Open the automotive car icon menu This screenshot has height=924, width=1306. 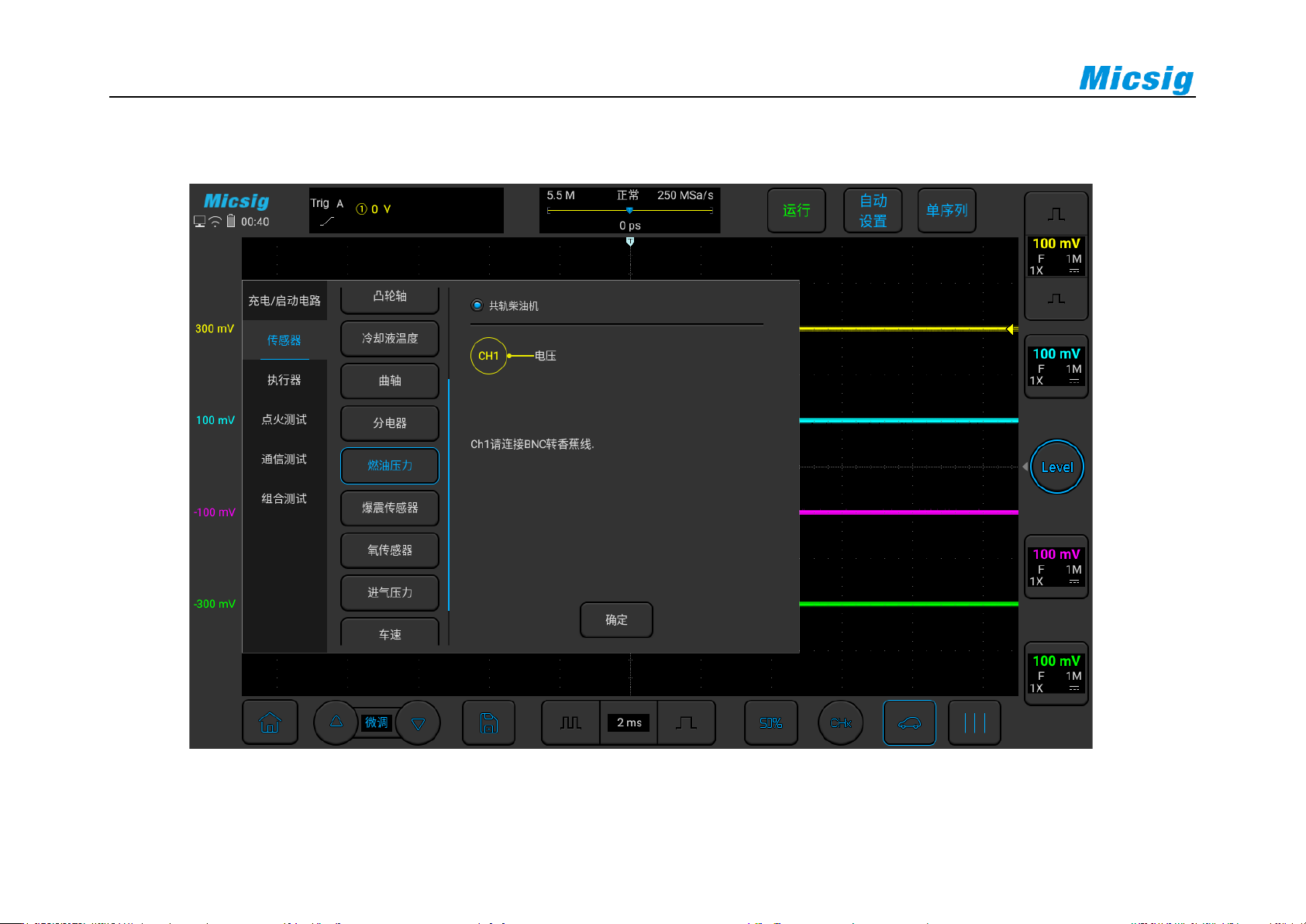coord(909,722)
